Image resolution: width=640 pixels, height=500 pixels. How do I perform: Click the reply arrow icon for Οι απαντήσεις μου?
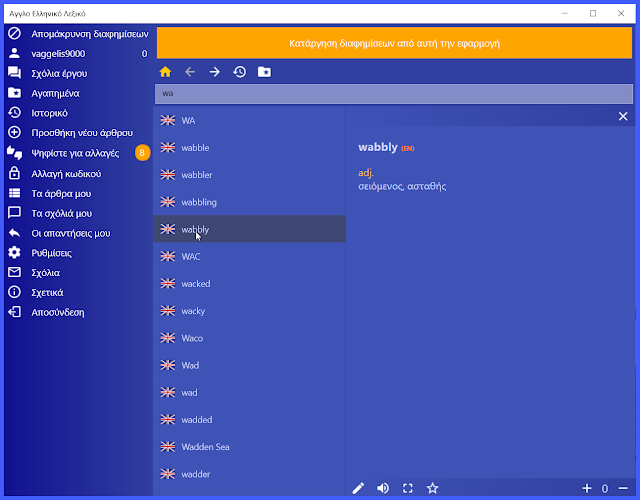pos(14,233)
